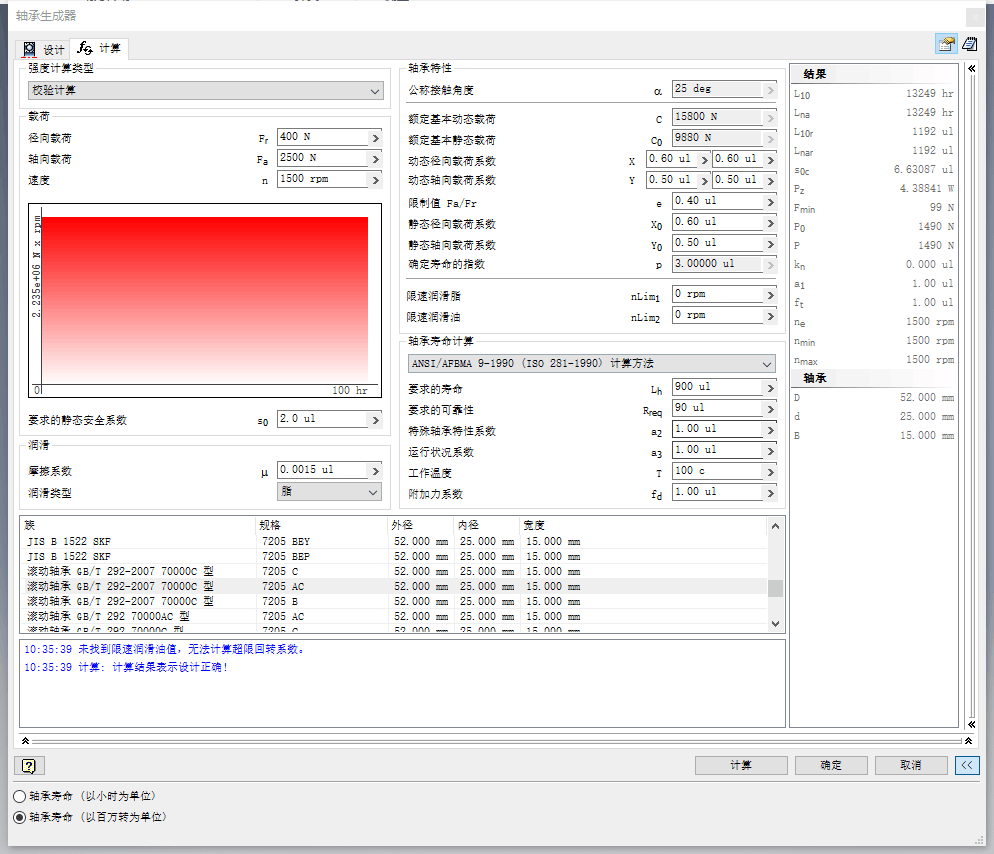Click arrow beside 静态轴向载荷系数 Y0
994x854 pixels.
(x=771, y=243)
